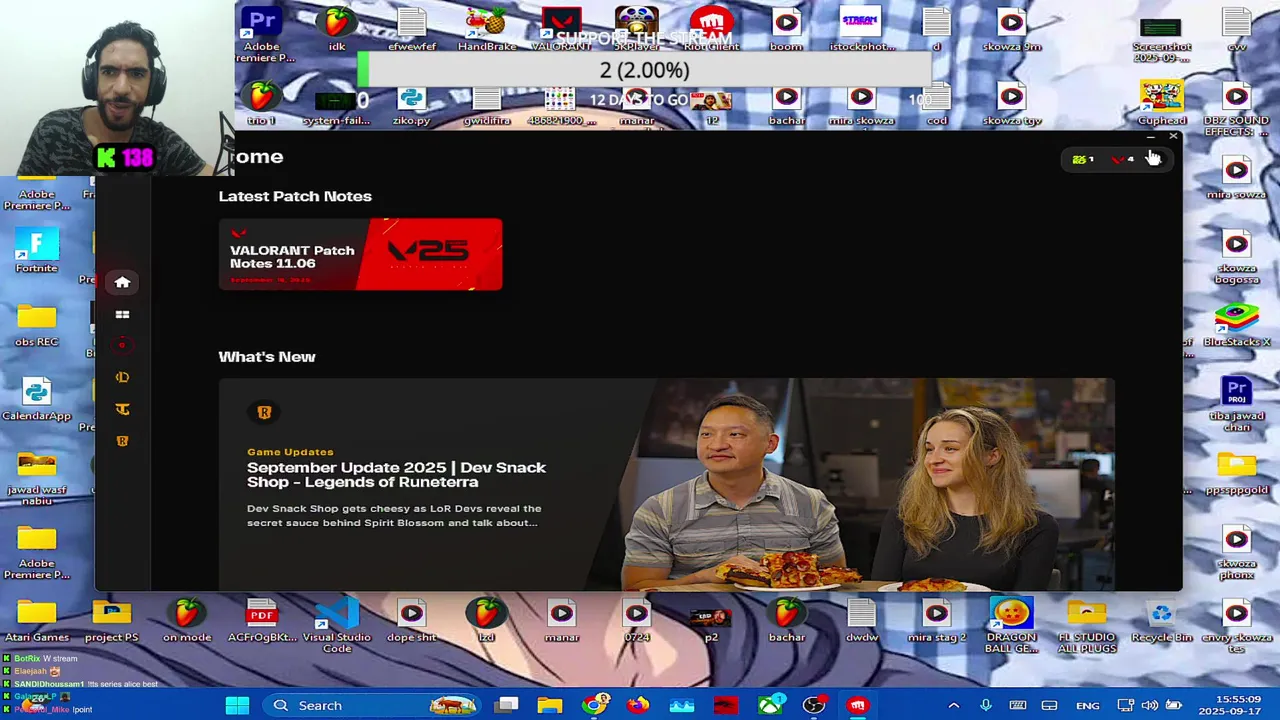
Task: Select the mira stag 2 video file
Action: 936,620
